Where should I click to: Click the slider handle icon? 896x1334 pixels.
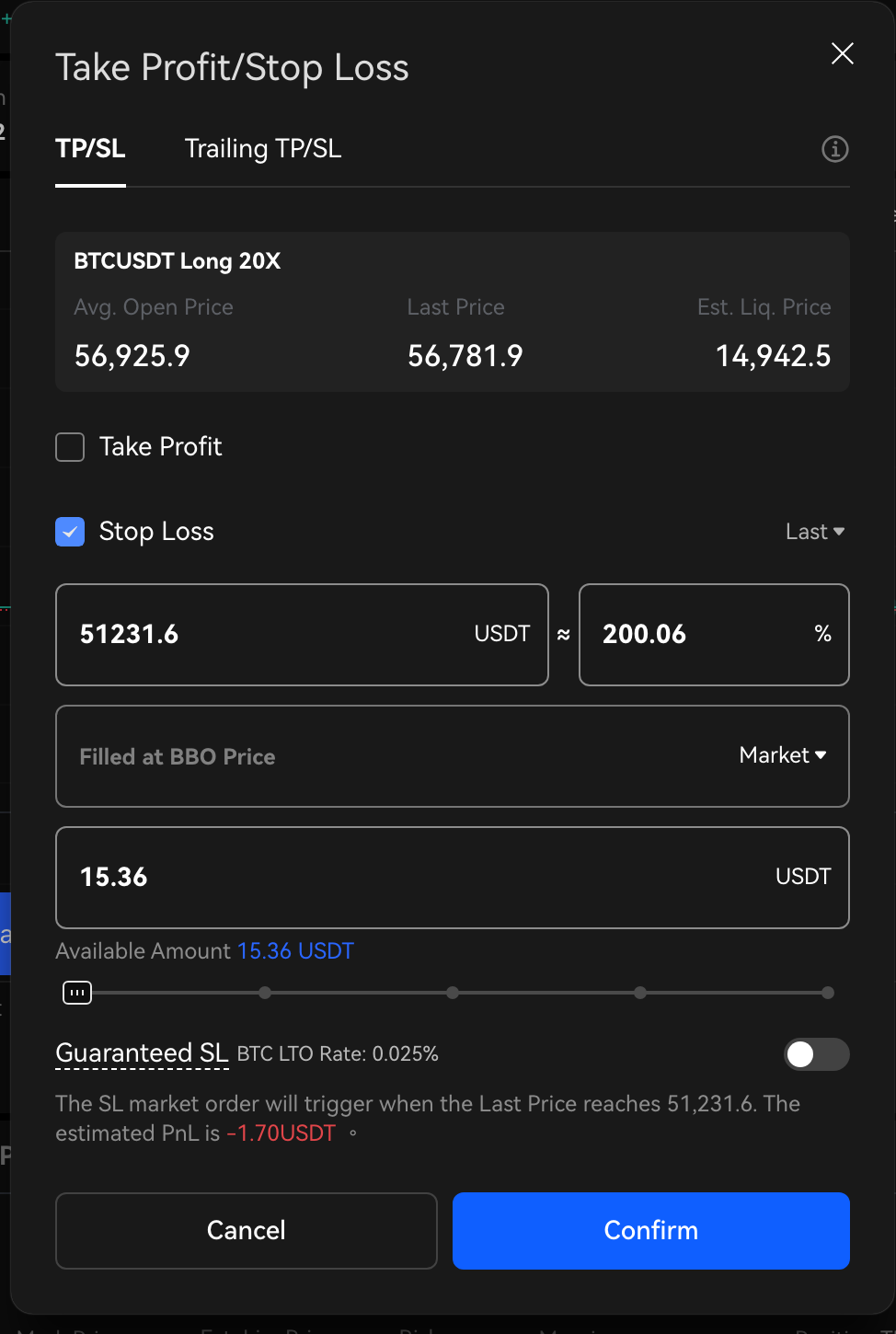77,993
